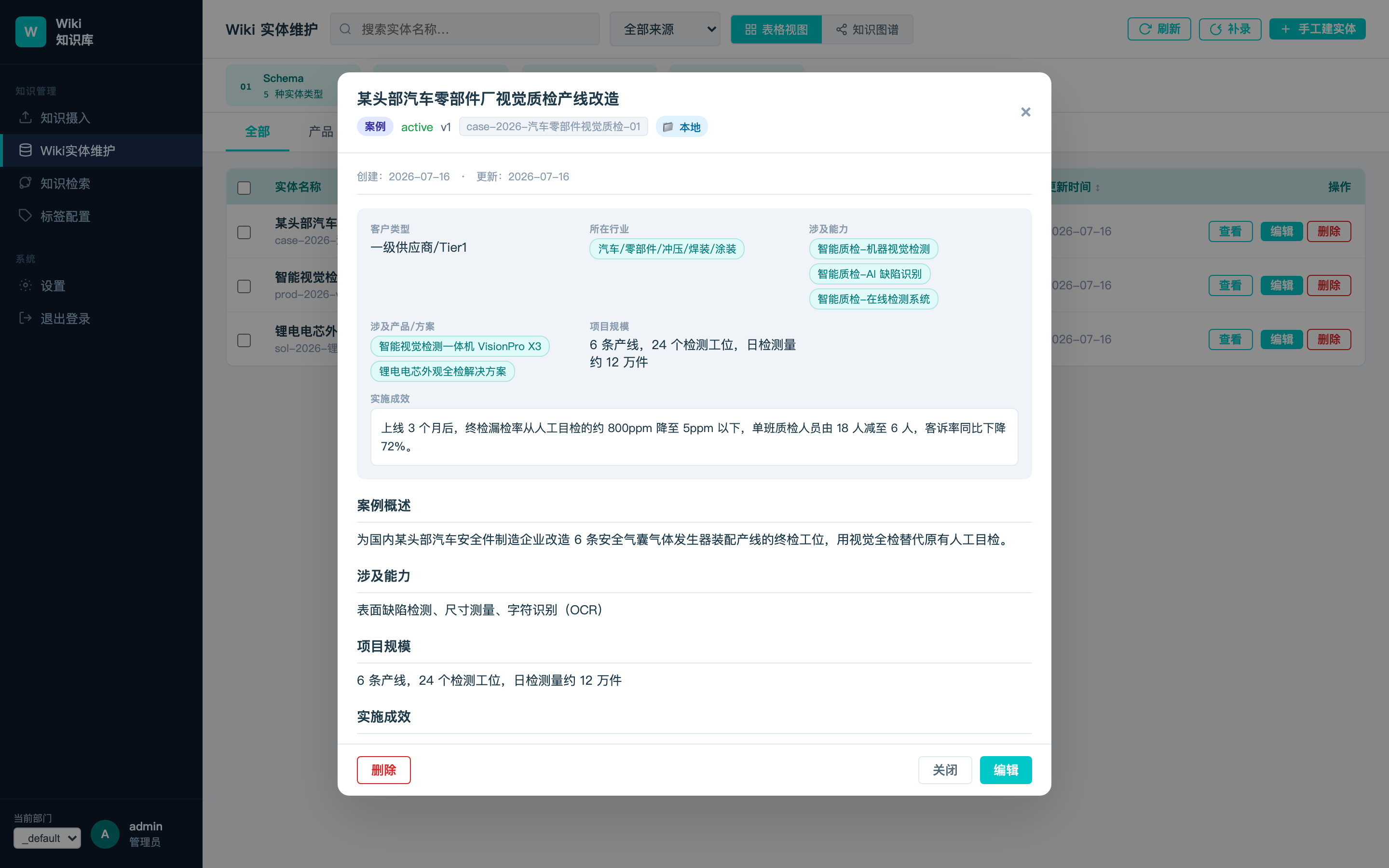Open the 全部来源 source dropdown
The image size is (1389, 868).
tap(665, 29)
